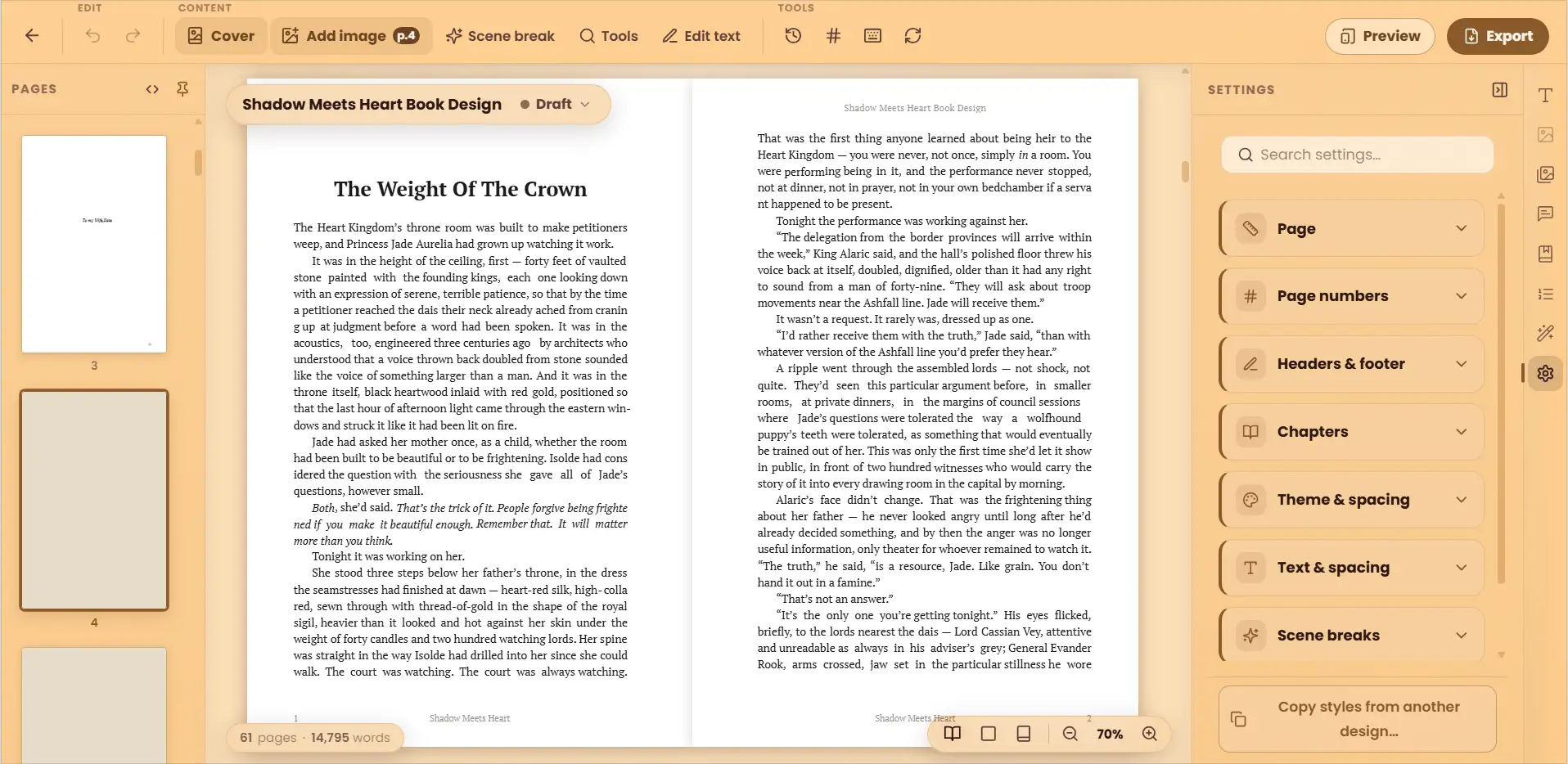The width and height of the screenshot is (1568, 764).
Task: Click the Cover toolbar button
Action: 221,36
